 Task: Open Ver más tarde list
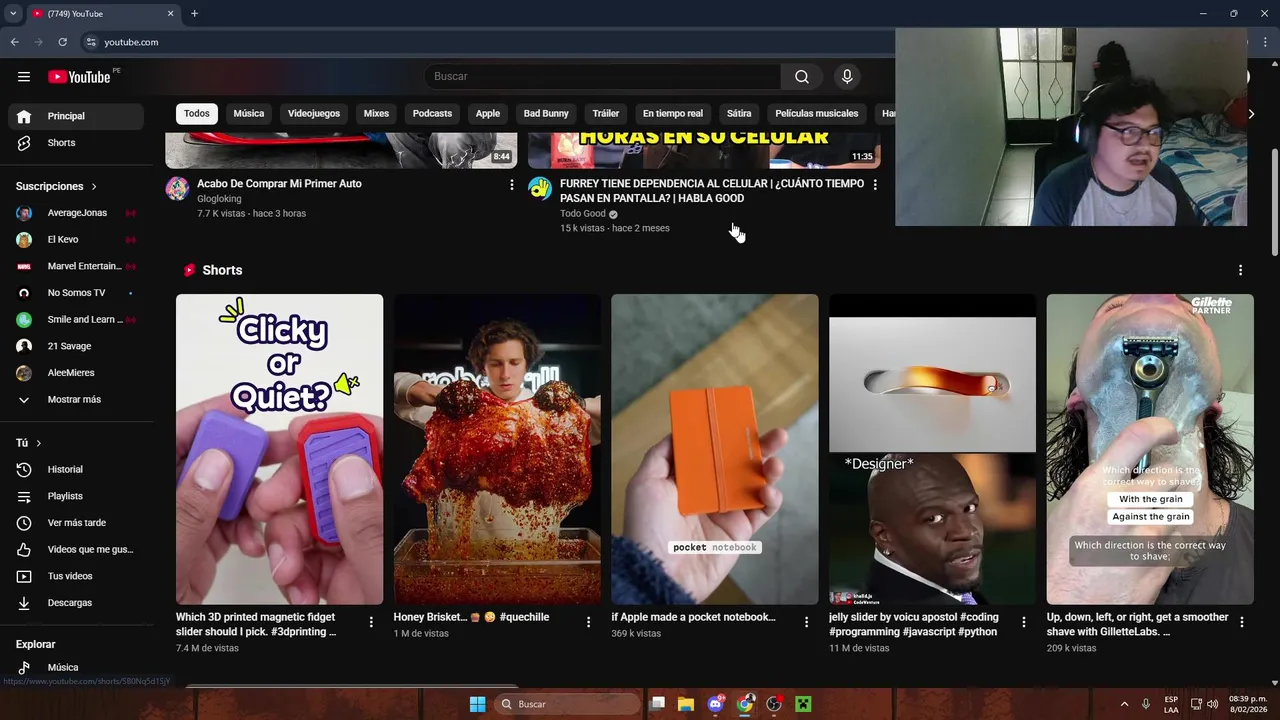[76, 523]
